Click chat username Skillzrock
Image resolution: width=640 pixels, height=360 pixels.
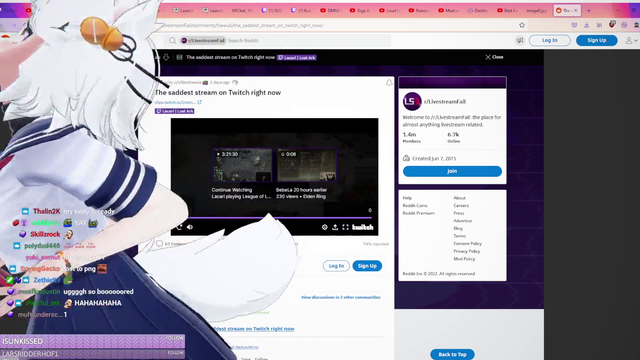(45, 234)
